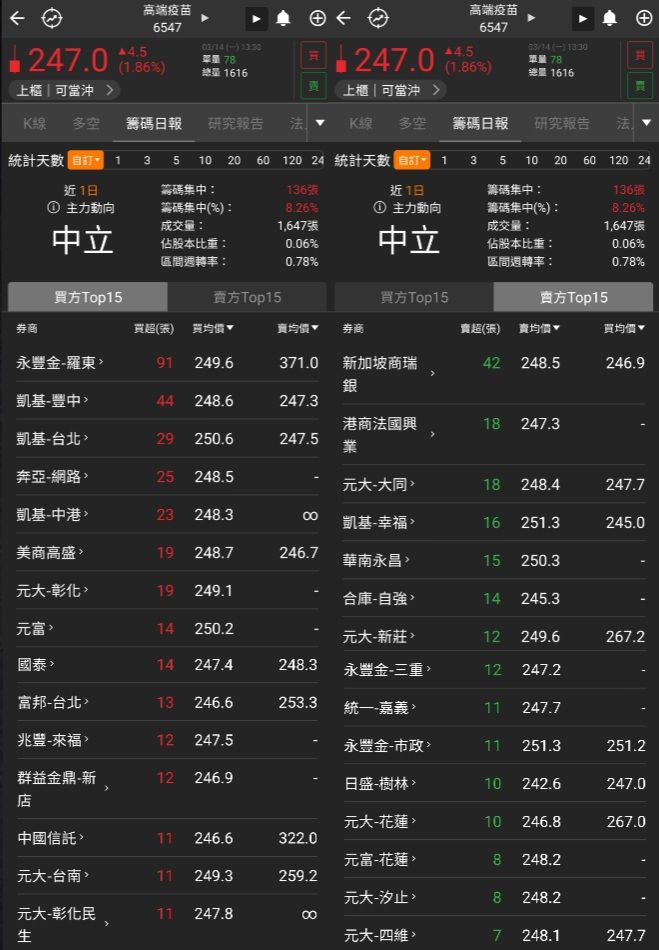Open the 凱基-台北 broker details

click(167, 439)
